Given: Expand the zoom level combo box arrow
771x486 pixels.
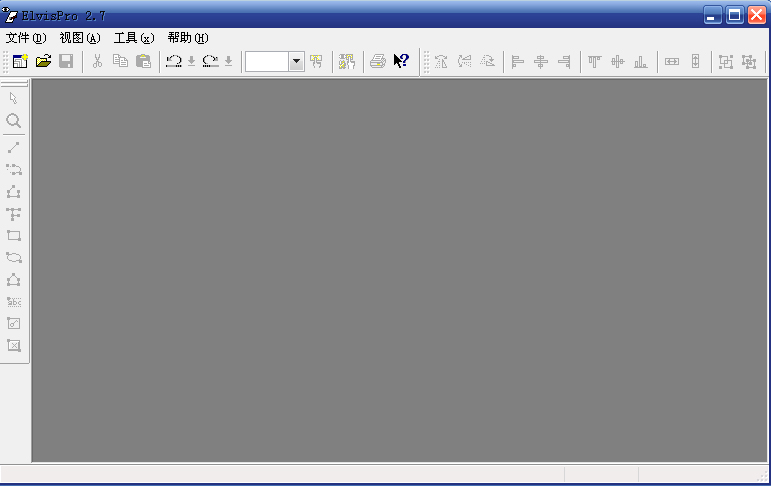Looking at the screenshot, I should tap(297, 62).
